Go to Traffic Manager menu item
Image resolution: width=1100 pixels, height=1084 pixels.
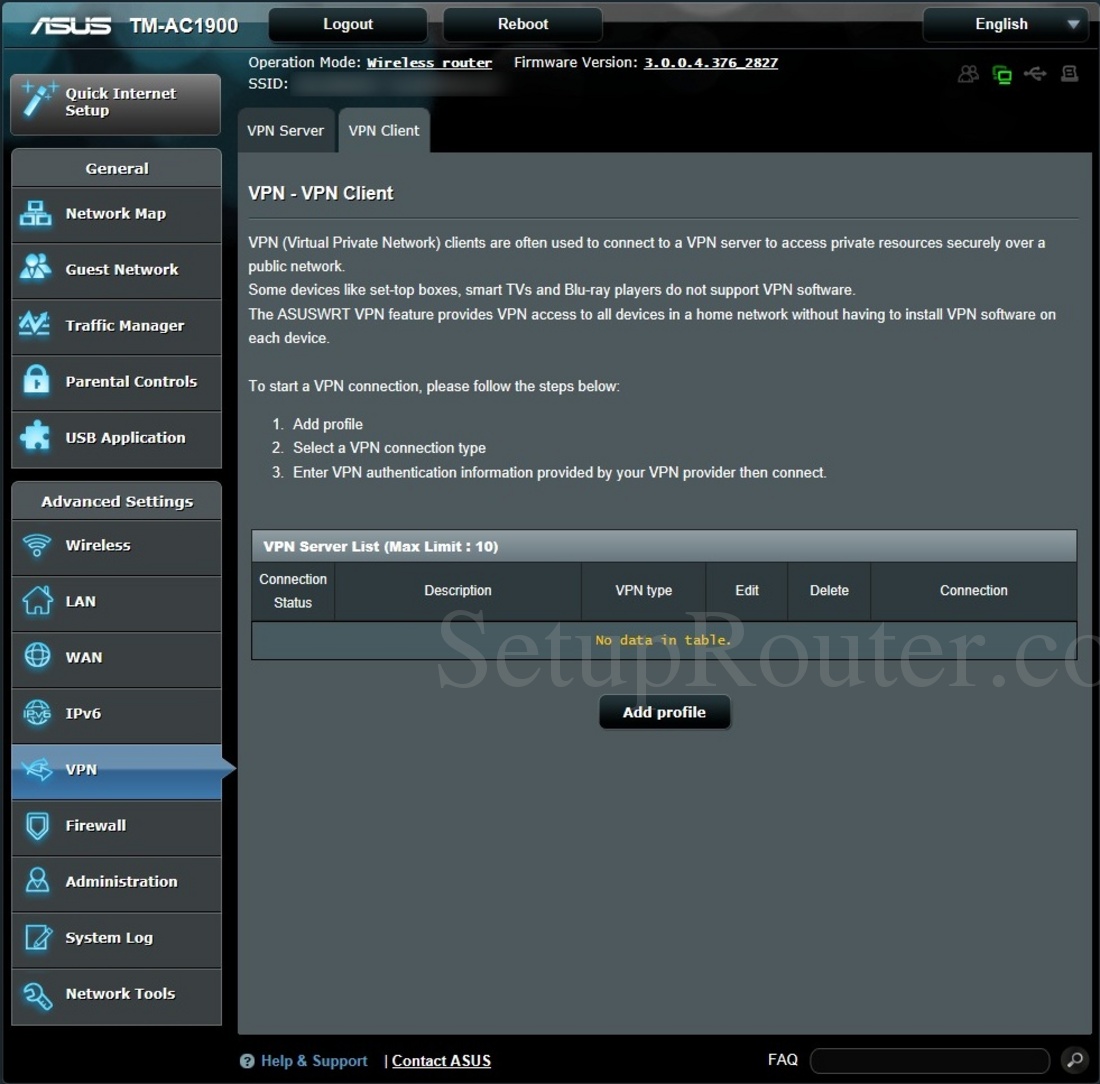point(116,326)
